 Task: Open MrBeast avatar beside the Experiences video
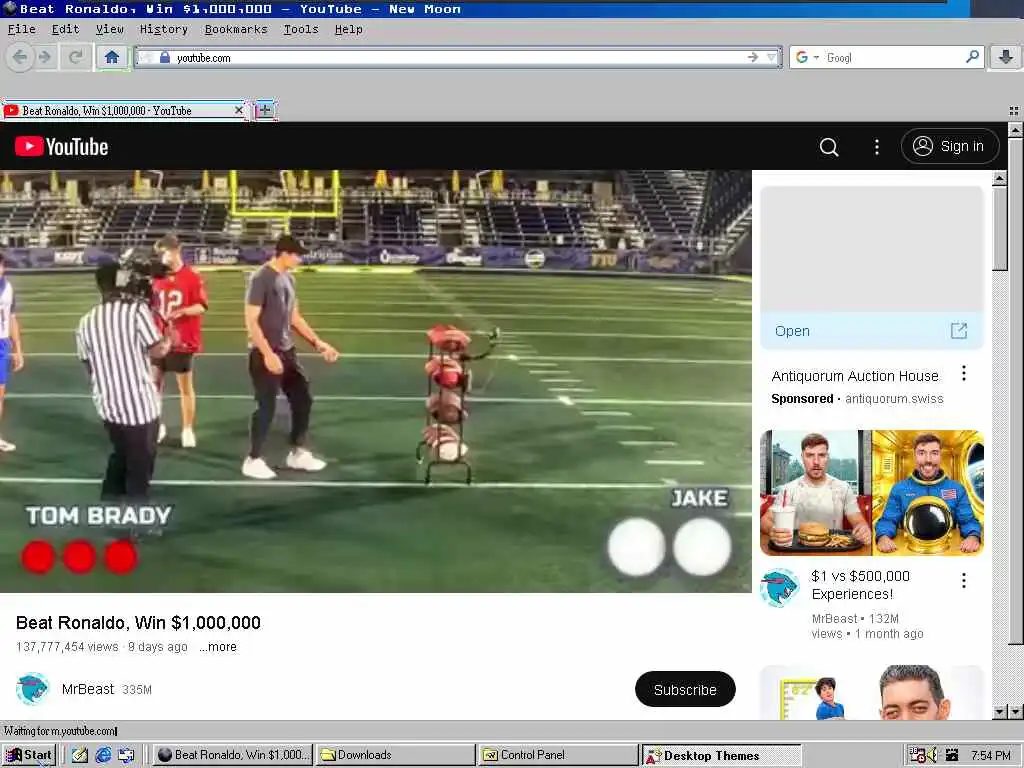[x=780, y=587]
